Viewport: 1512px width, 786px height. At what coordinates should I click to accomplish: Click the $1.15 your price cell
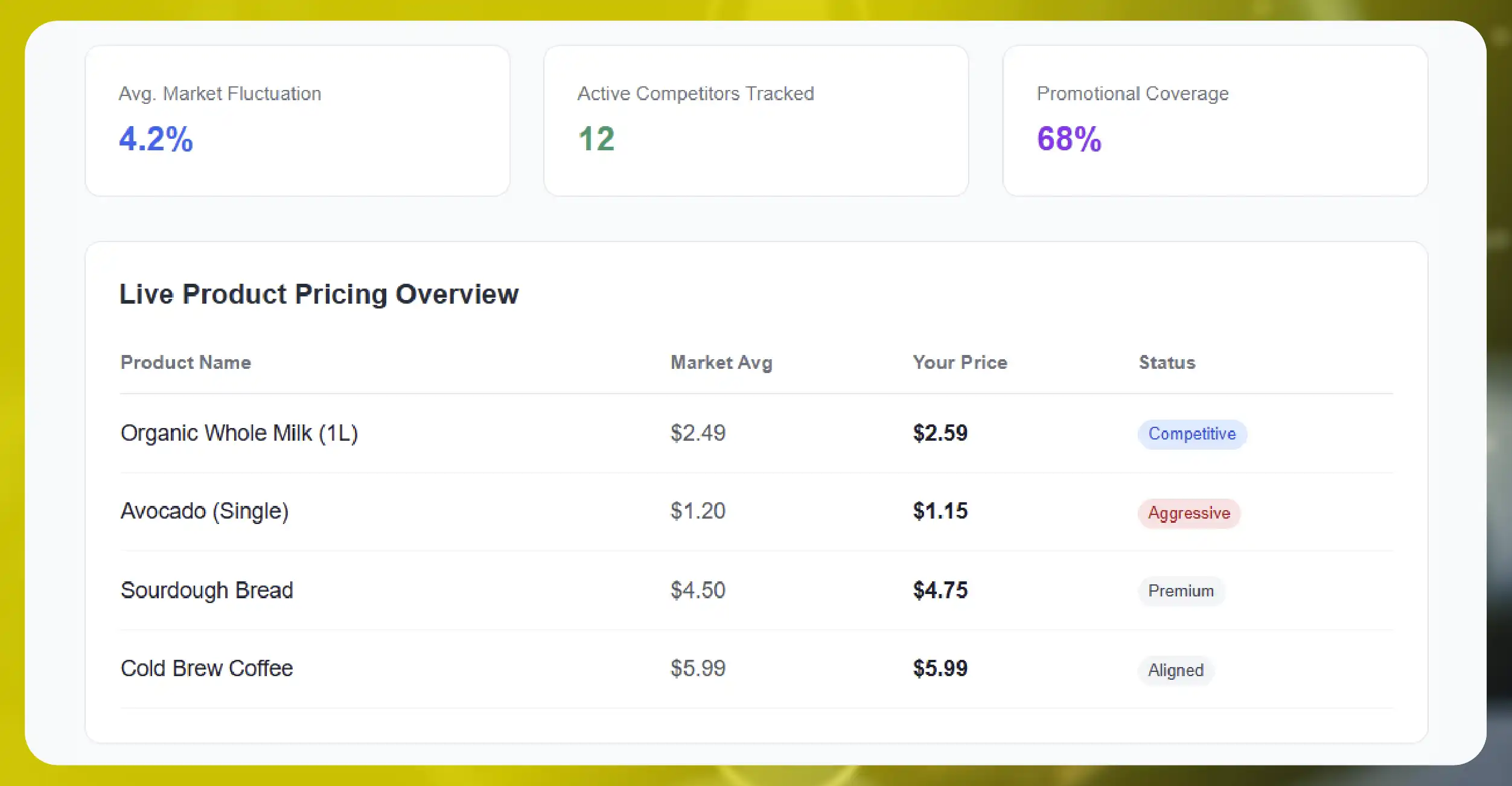[940, 511]
